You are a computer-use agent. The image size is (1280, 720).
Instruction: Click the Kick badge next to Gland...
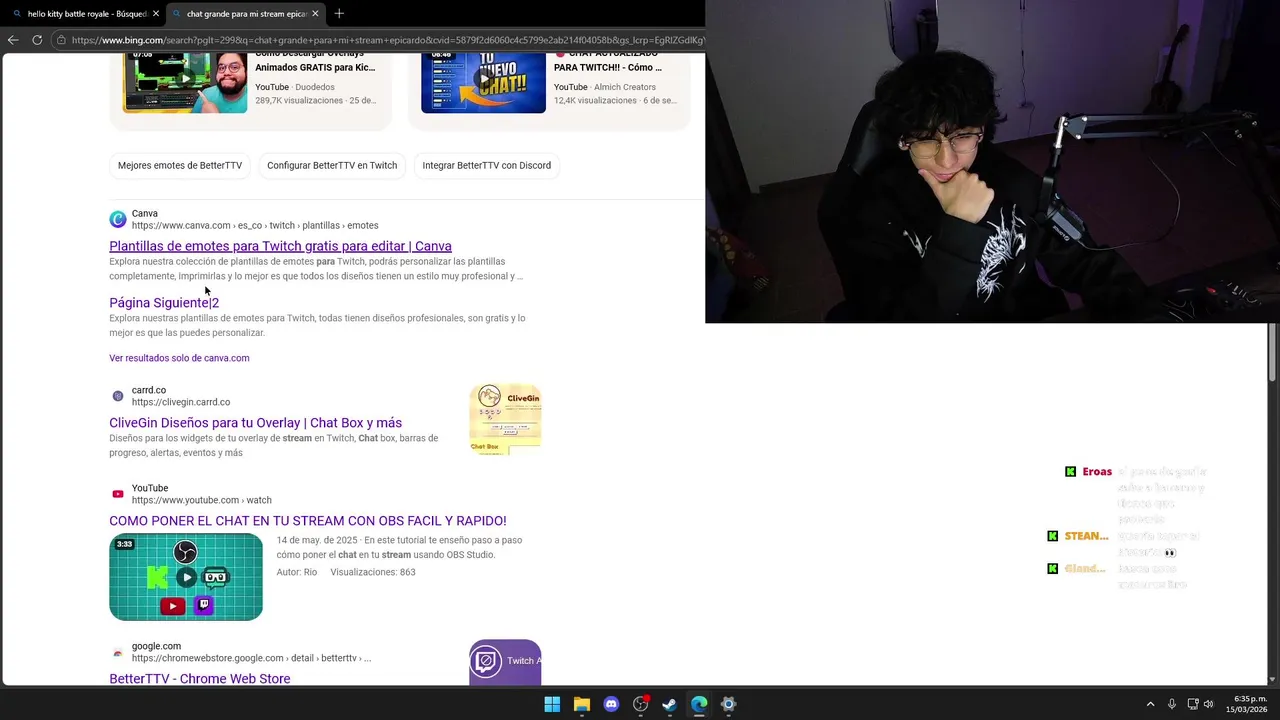[x=1052, y=568]
